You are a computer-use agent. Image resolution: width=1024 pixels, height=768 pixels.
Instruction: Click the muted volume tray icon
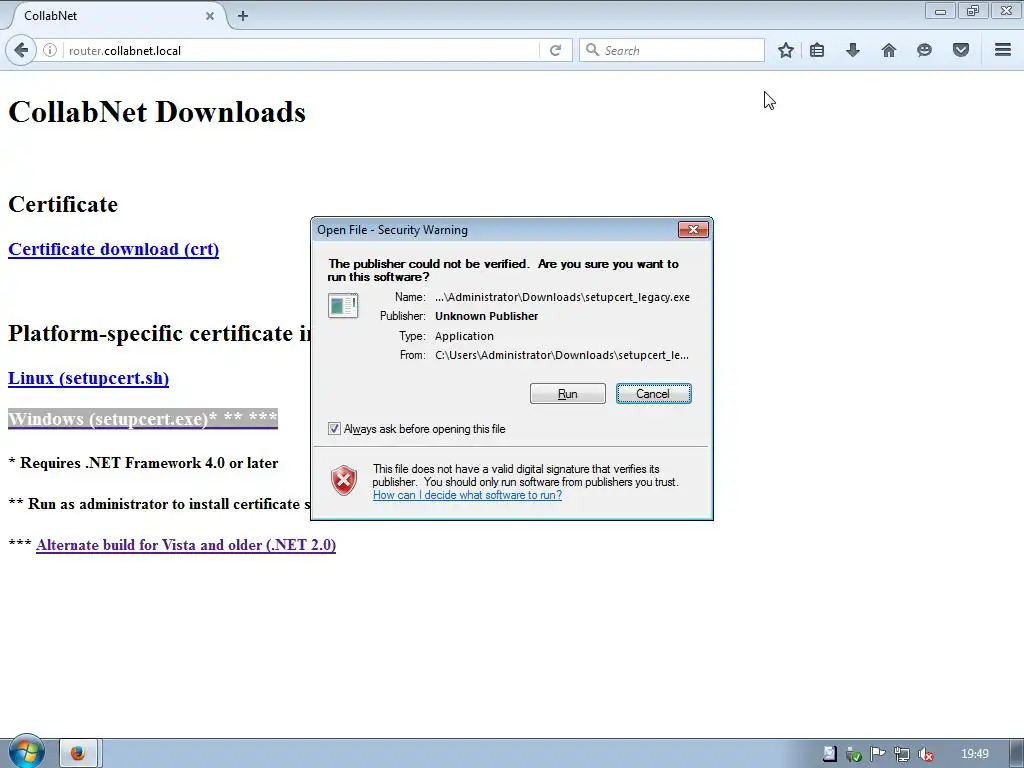coord(925,754)
